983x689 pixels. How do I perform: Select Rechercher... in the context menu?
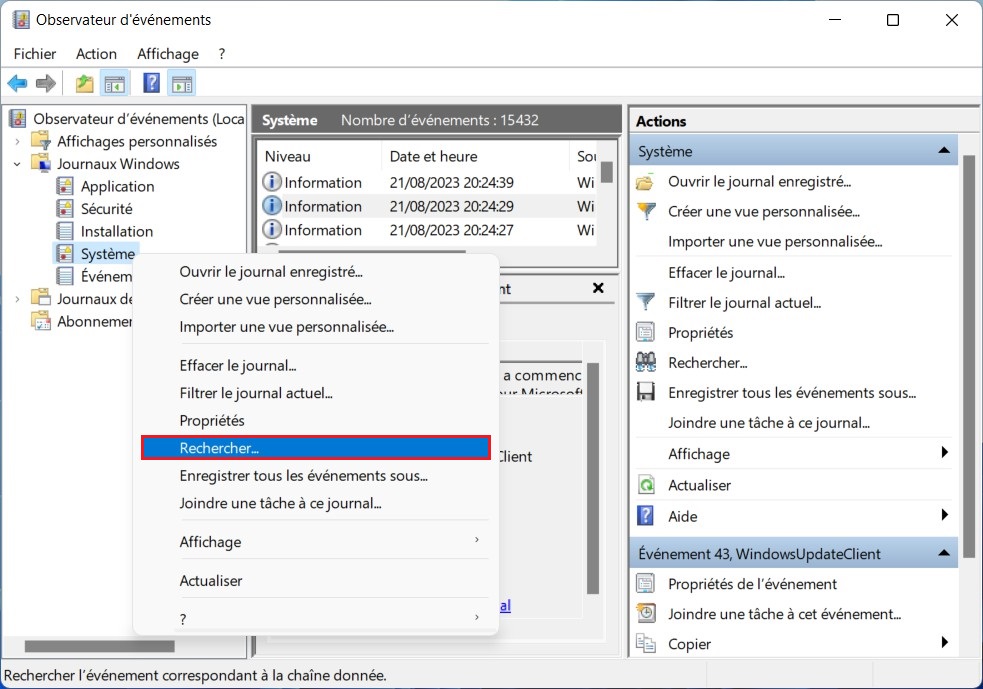316,448
